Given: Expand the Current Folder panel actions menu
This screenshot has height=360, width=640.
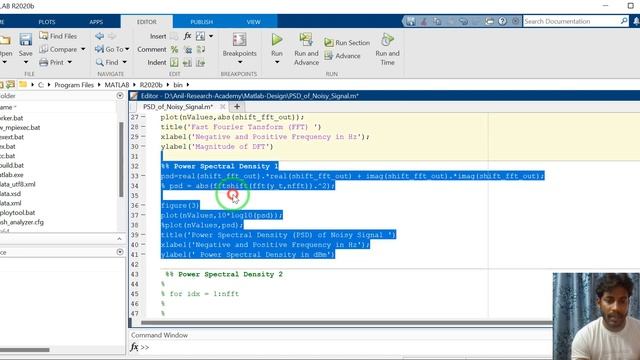Looking at the screenshot, I should pos(120,96).
